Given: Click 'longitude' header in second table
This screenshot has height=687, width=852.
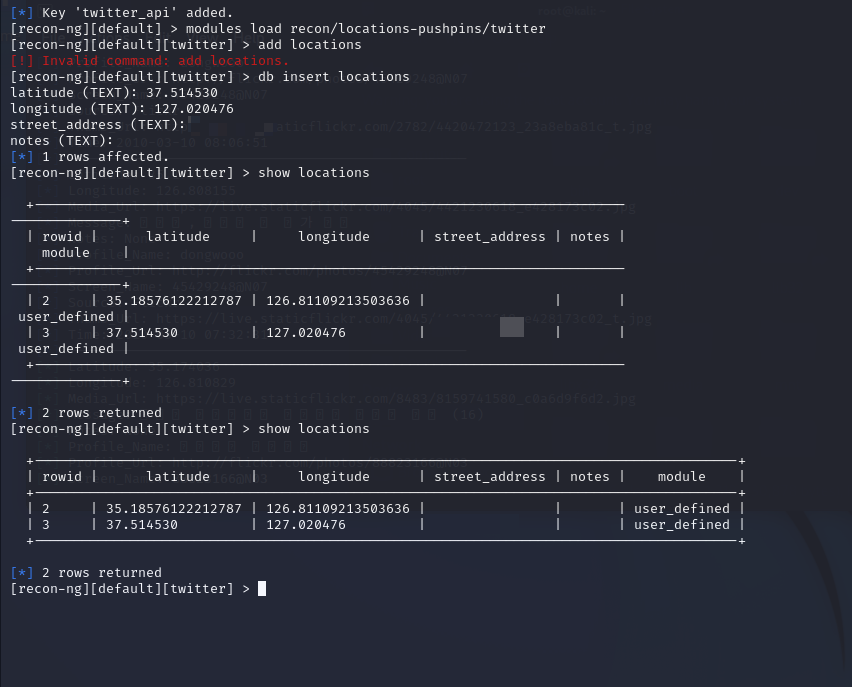Looking at the screenshot, I should (x=334, y=477).
